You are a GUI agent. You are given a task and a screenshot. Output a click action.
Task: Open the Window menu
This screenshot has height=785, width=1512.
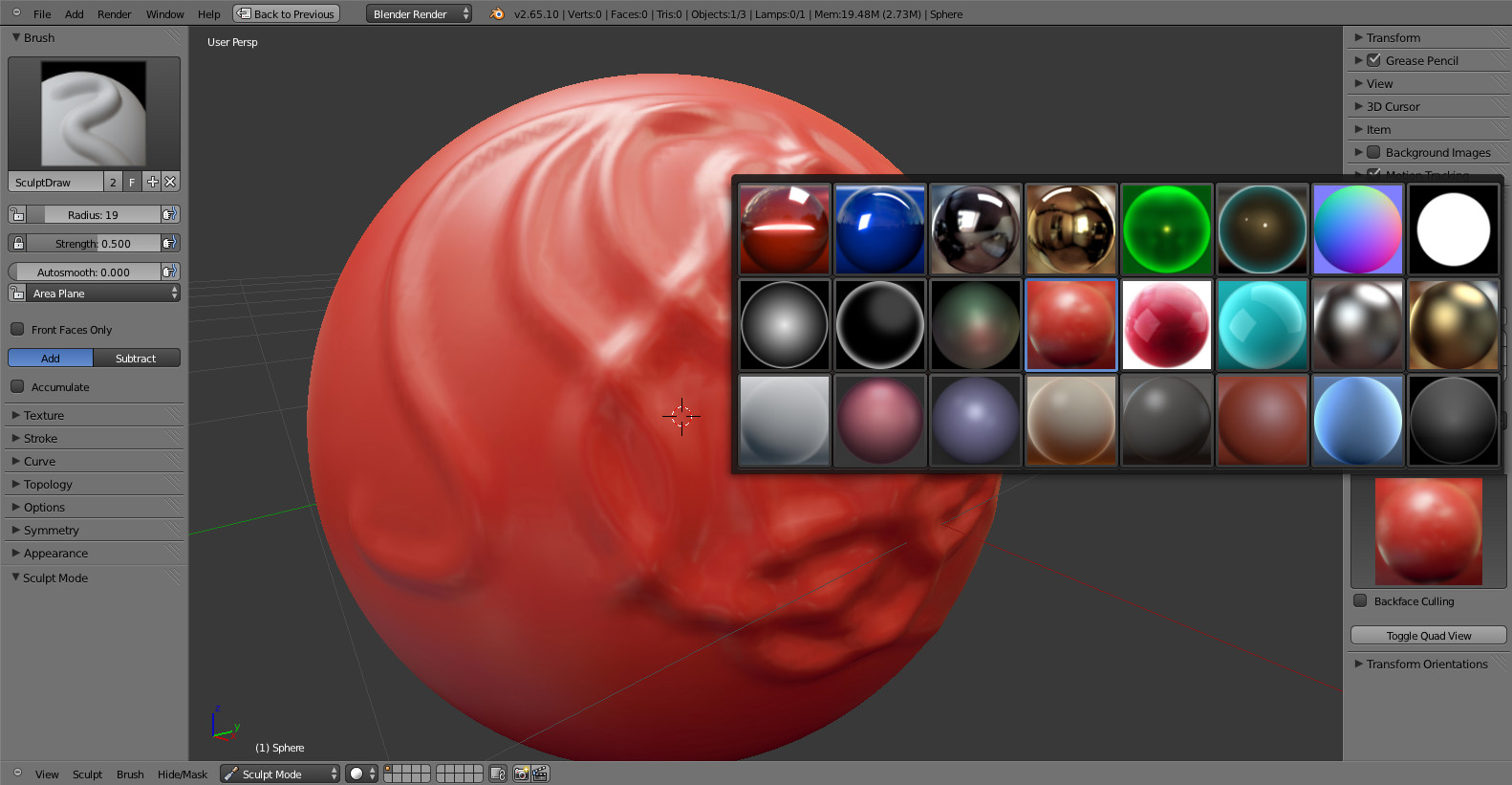pos(164,13)
